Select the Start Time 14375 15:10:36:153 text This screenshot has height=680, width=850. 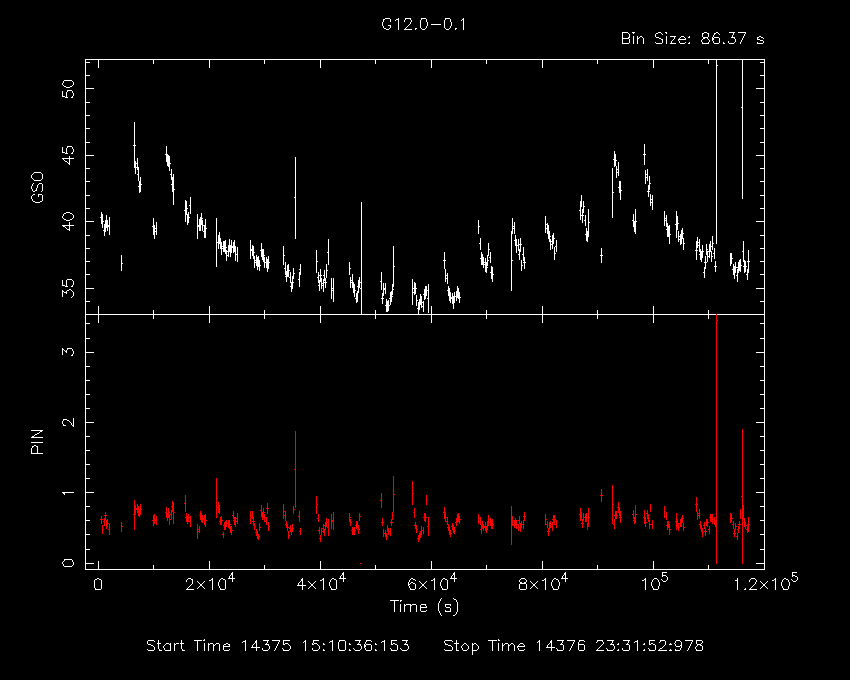point(278,646)
